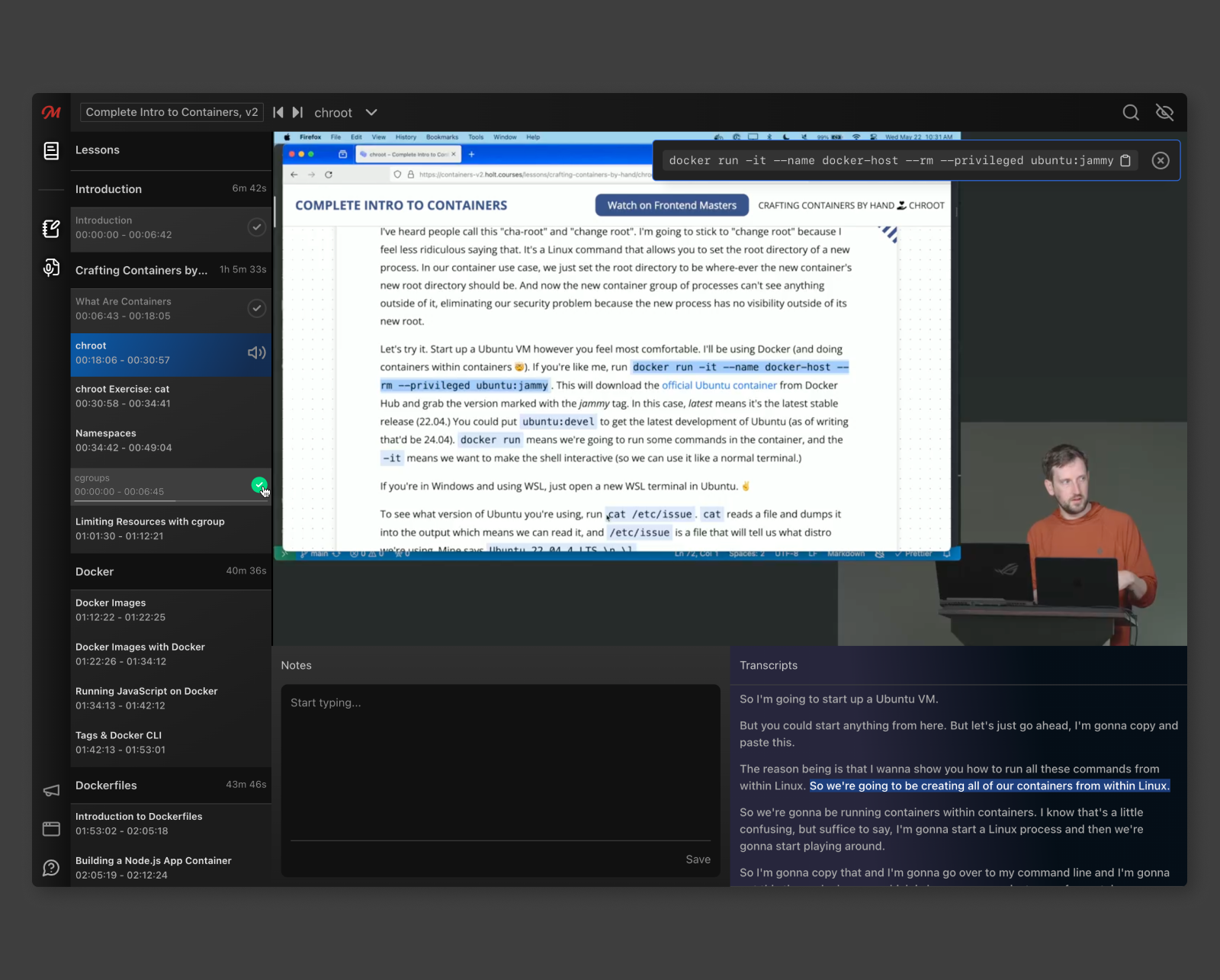Click the browser window sidebar icon
Screen dimensions: 1220x980
51,829
